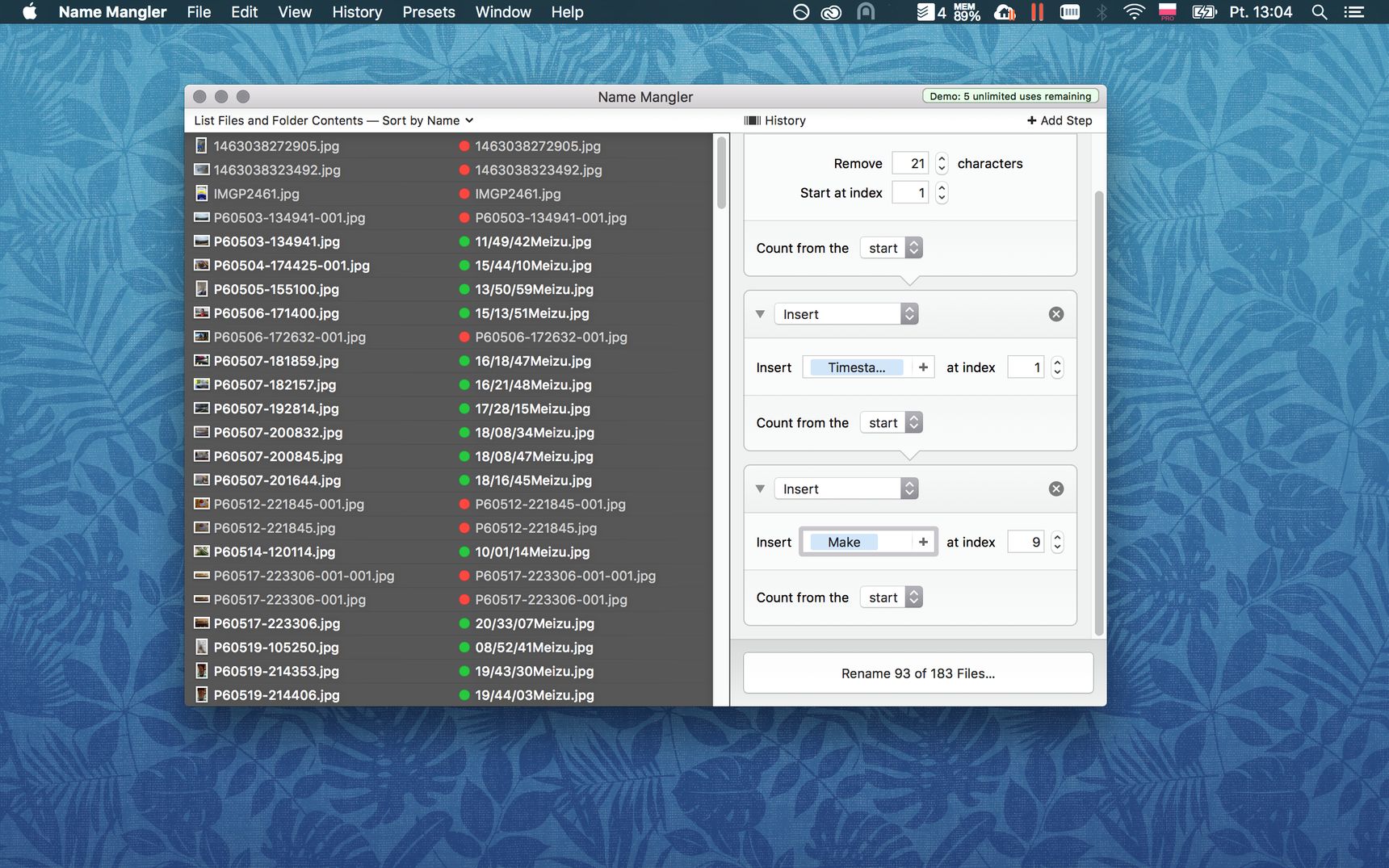Click the circular sync menu bar icon
The width and height of the screenshot is (1389, 868).
[801, 12]
